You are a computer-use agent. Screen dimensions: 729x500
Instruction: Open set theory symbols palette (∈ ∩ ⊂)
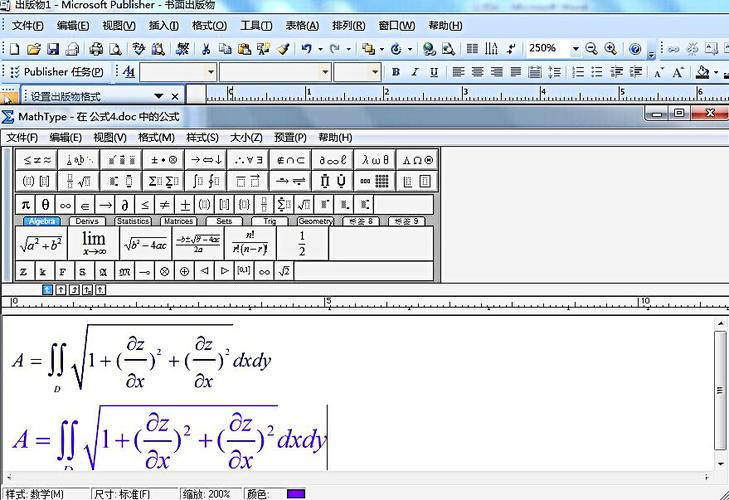[291, 160]
